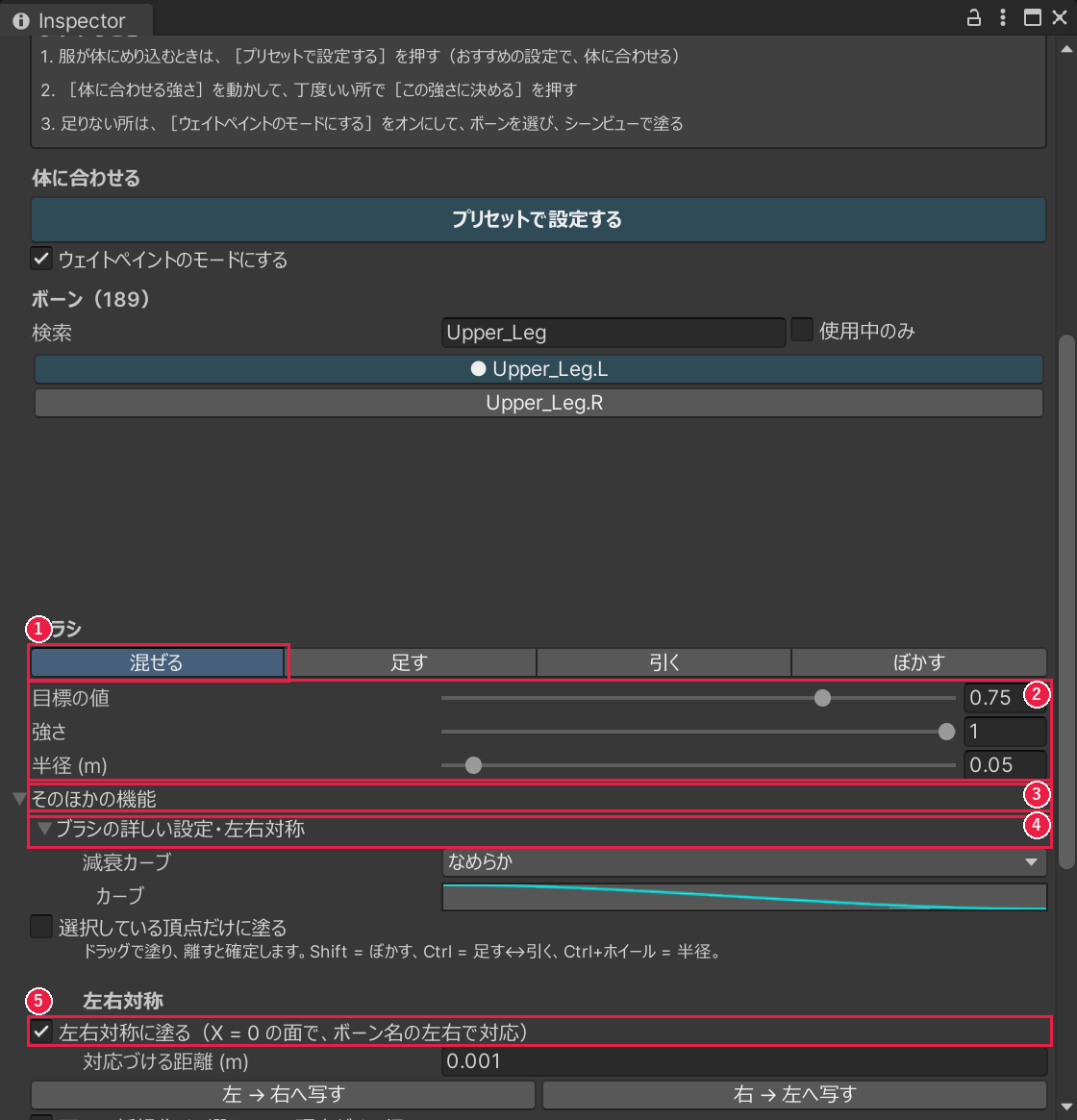Image resolution: width=1077 pixels, height=1120 pixels.
Task: Click the 強さ slider handle
Action: click(x=946, y=732)
